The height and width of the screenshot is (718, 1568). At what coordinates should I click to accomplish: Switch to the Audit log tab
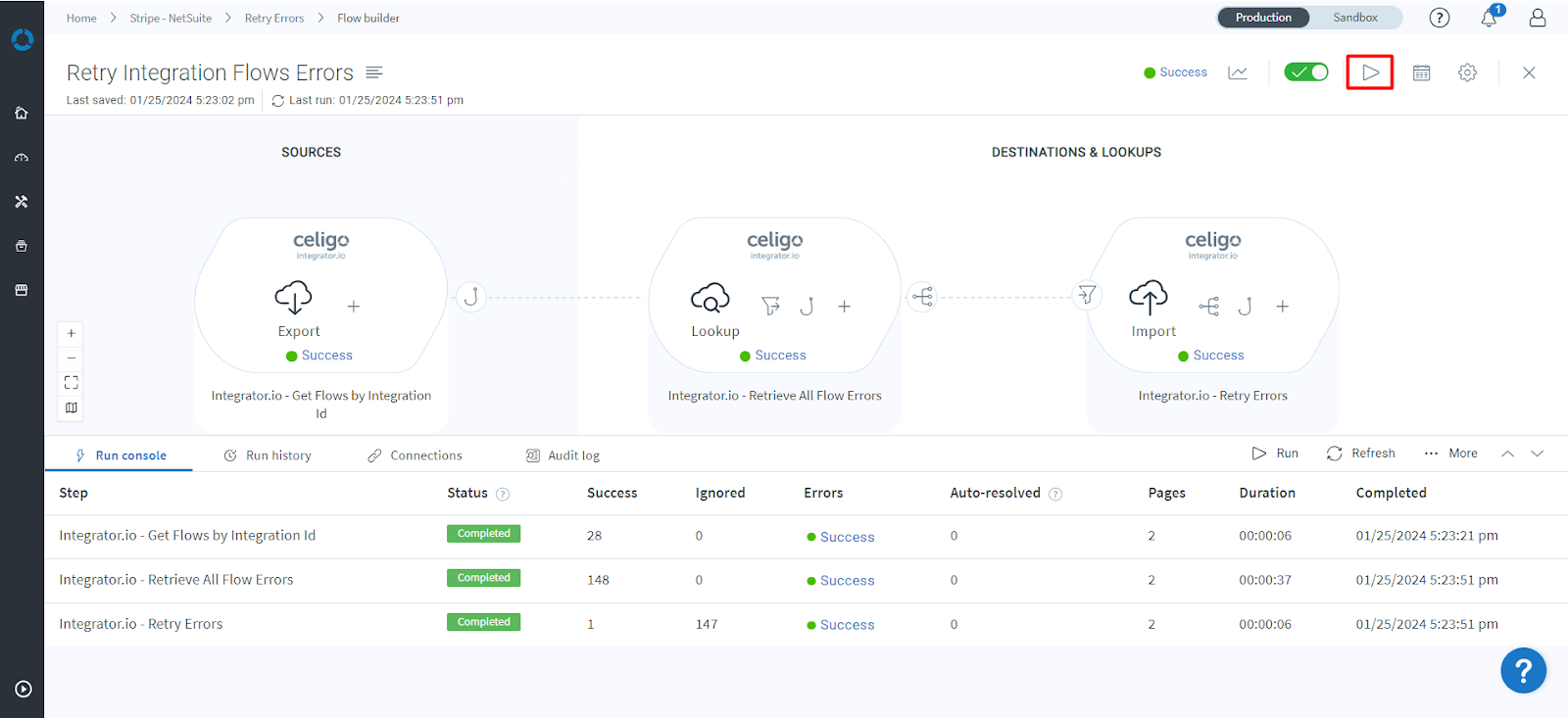click(x=563, y=455)
